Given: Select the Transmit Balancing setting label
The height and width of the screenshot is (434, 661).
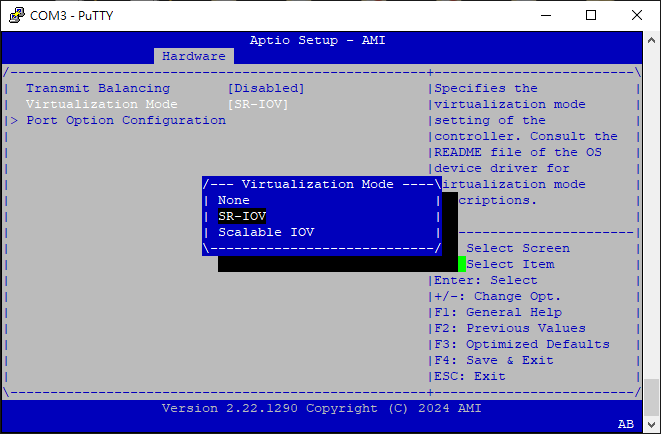Looking at the screenshot, I should [x=98, y=88].
